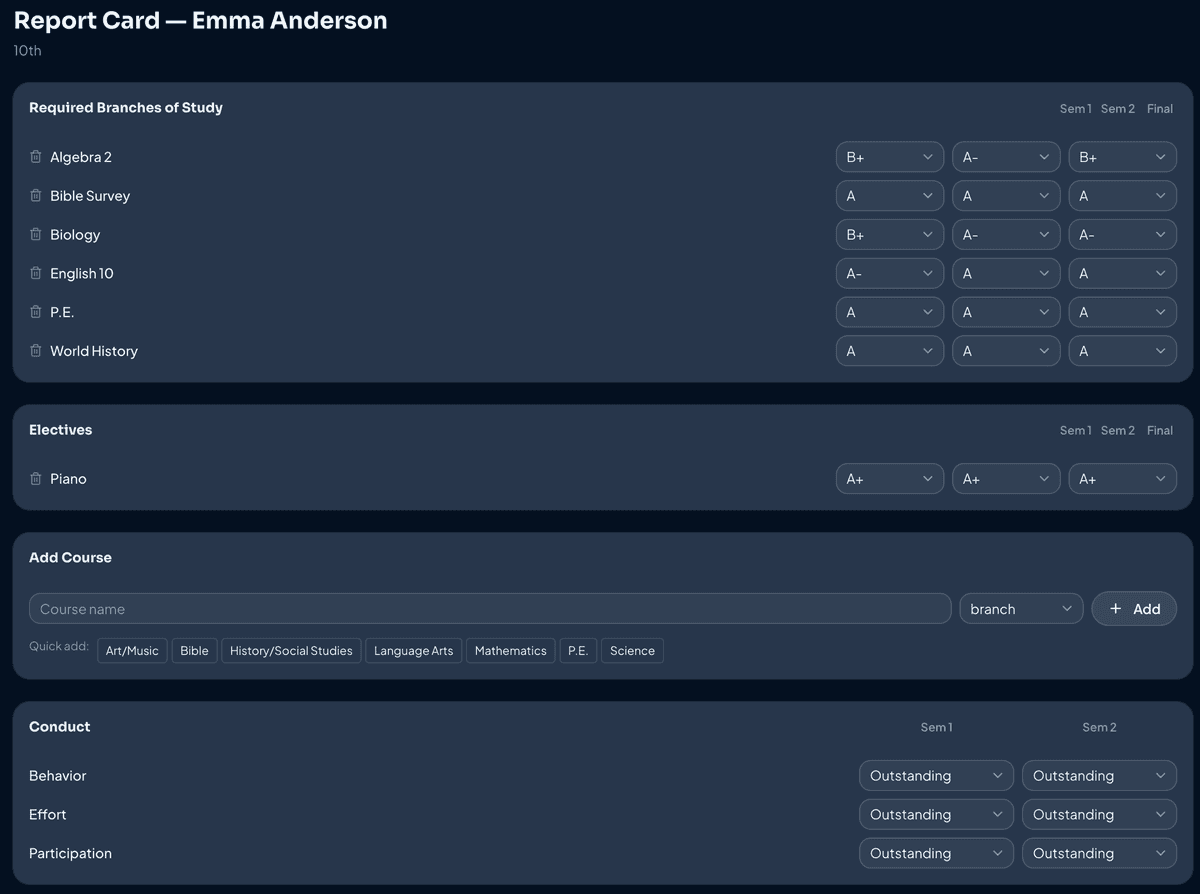Viewport: 1200px width, 894px height.
Task: Quick add the Art/Music branch
Action: point(132,651)
